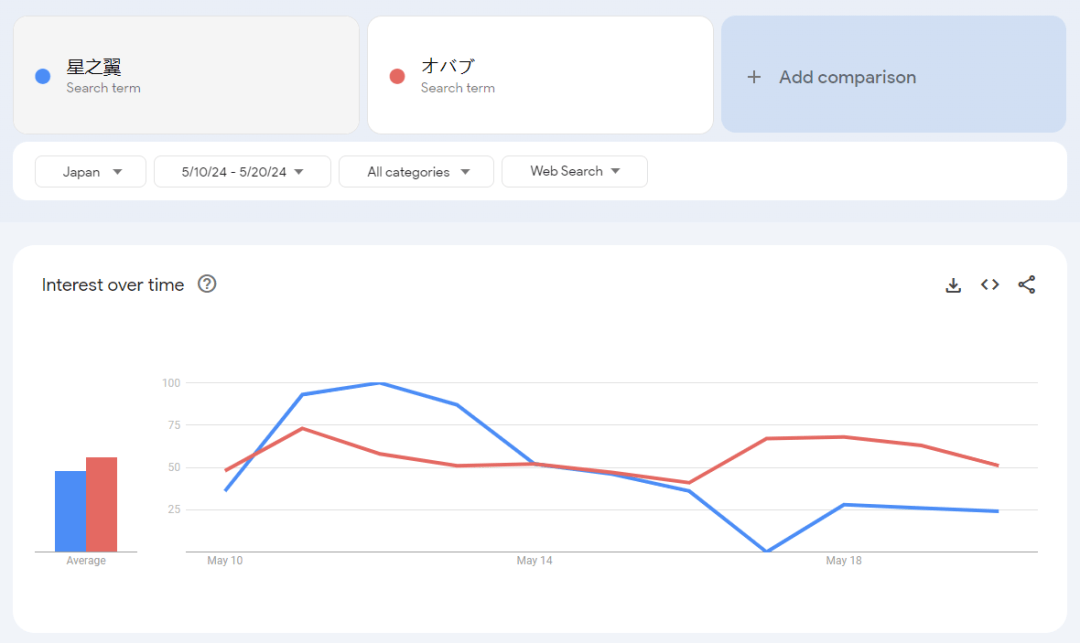1080x643 pixels.
Task: Expand the 5/10/24 - 5/20/24 date range
Action: pos(242,172)
